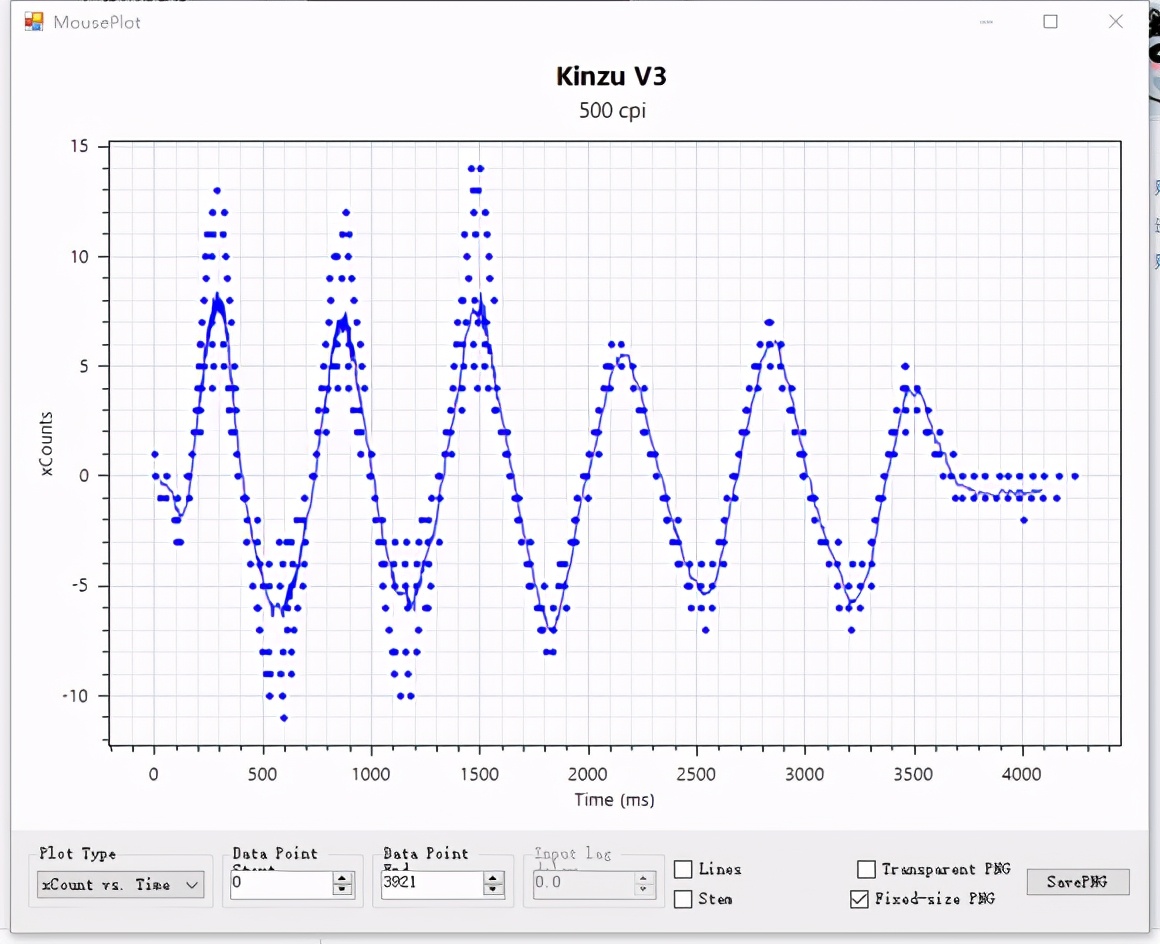Screen dimensions: 1160x944
Task: Close the MousePlot window
Action: pos(1116,21)
